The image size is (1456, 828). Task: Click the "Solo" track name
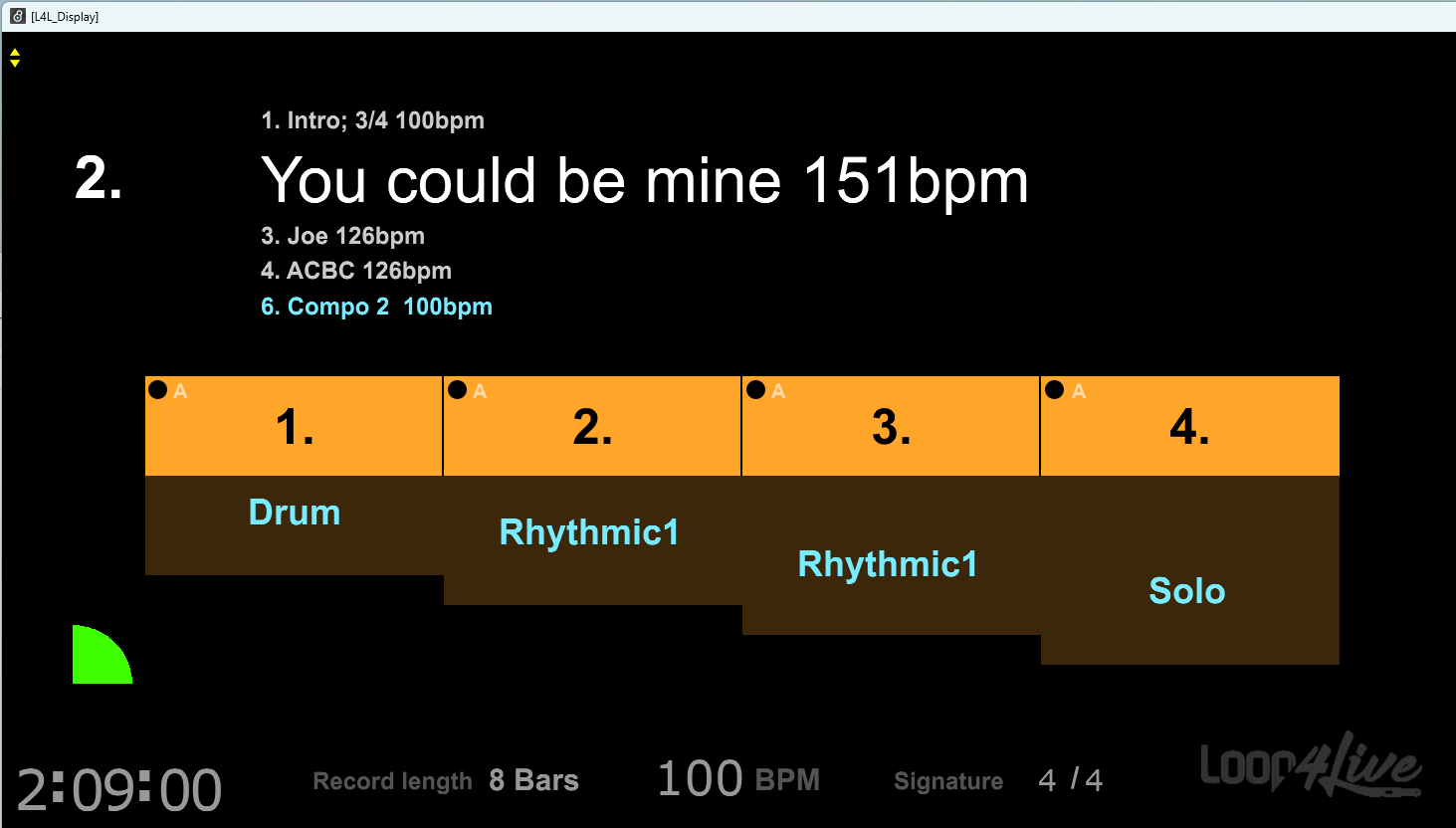pyautogui.click(x=1187, y=591)
